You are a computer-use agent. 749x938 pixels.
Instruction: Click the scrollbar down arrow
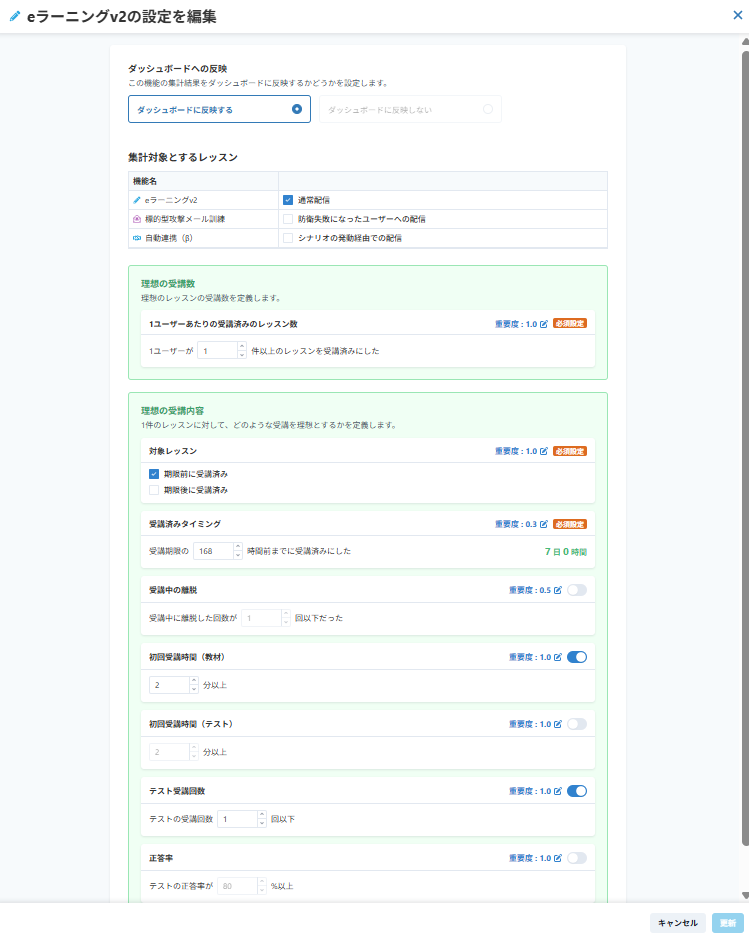[745, 896]
